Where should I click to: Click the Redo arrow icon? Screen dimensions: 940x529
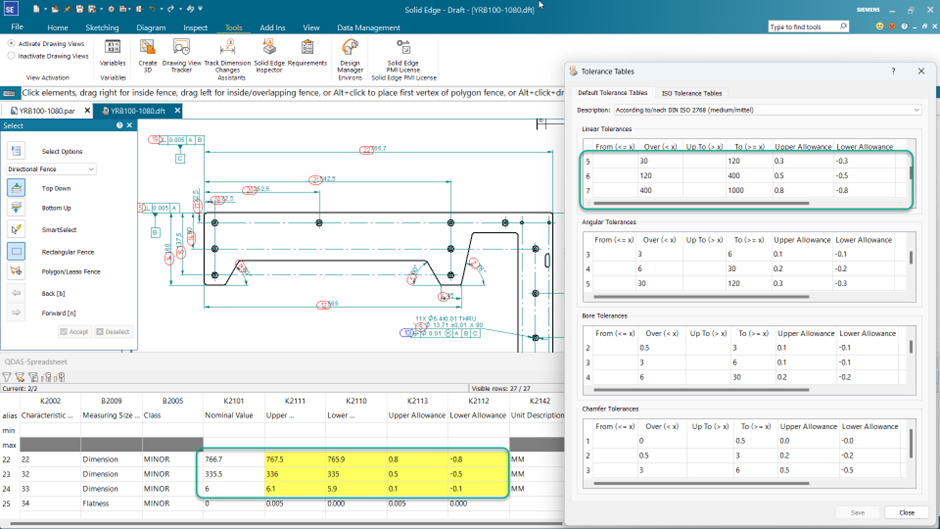171,9
